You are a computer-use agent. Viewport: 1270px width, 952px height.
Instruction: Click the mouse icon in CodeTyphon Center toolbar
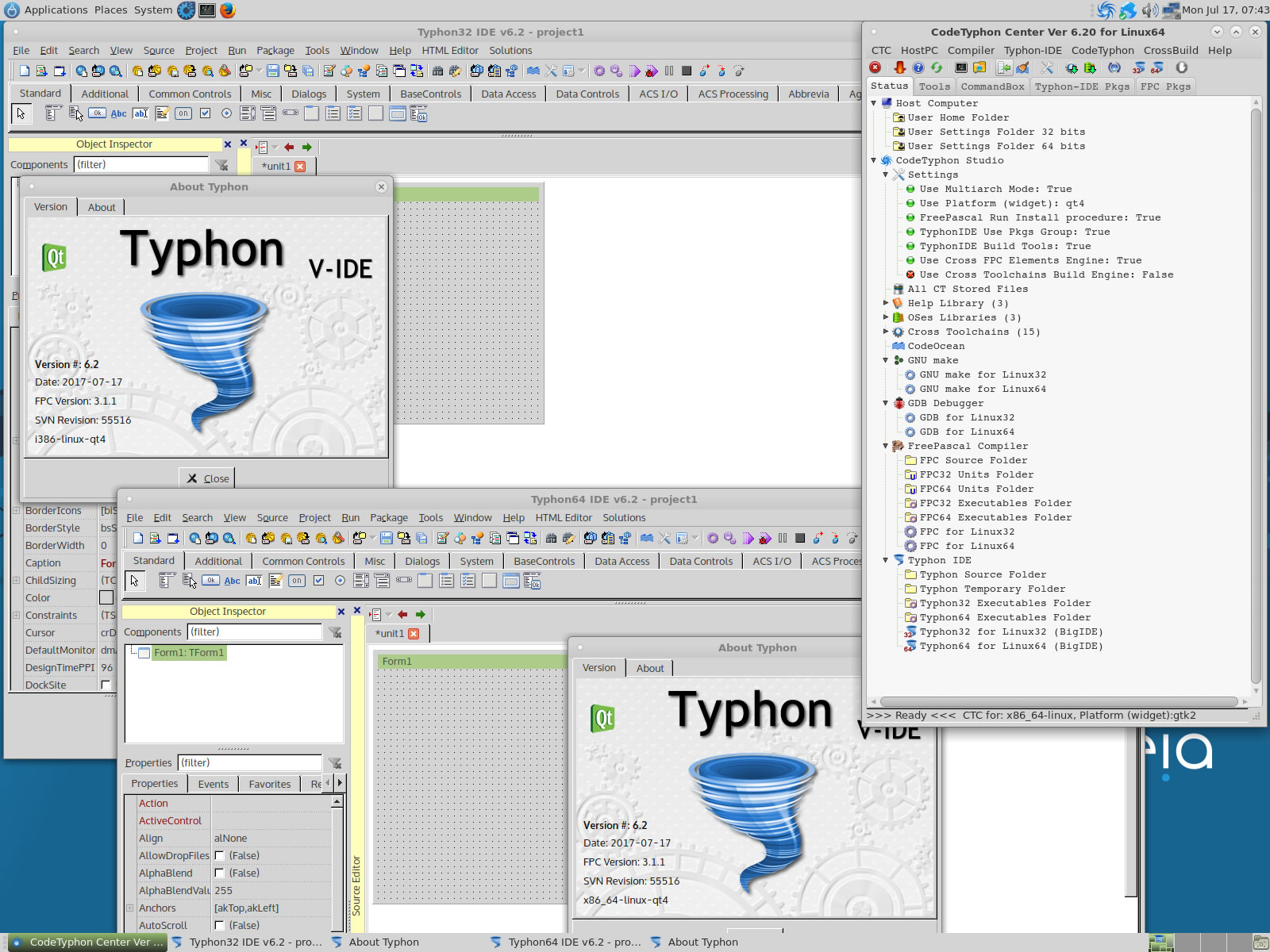(x=1182, y=68)
